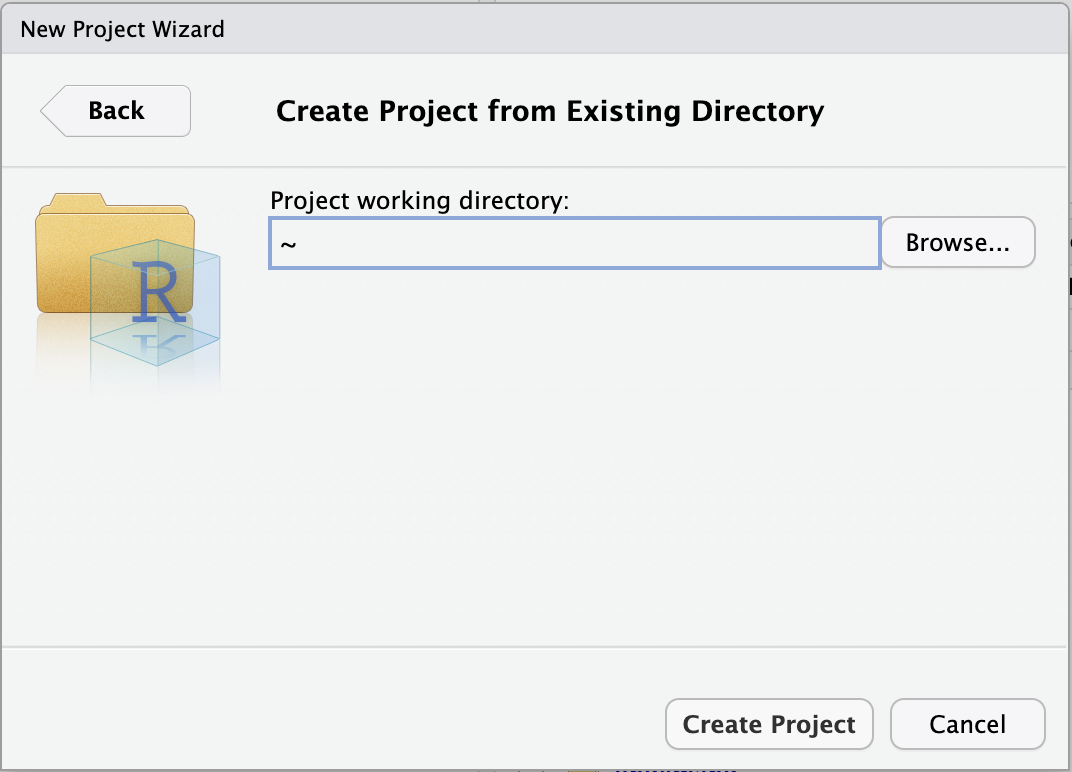Click the right end of the directory field
Screen dimensions: 1072x772
(860, 243)
